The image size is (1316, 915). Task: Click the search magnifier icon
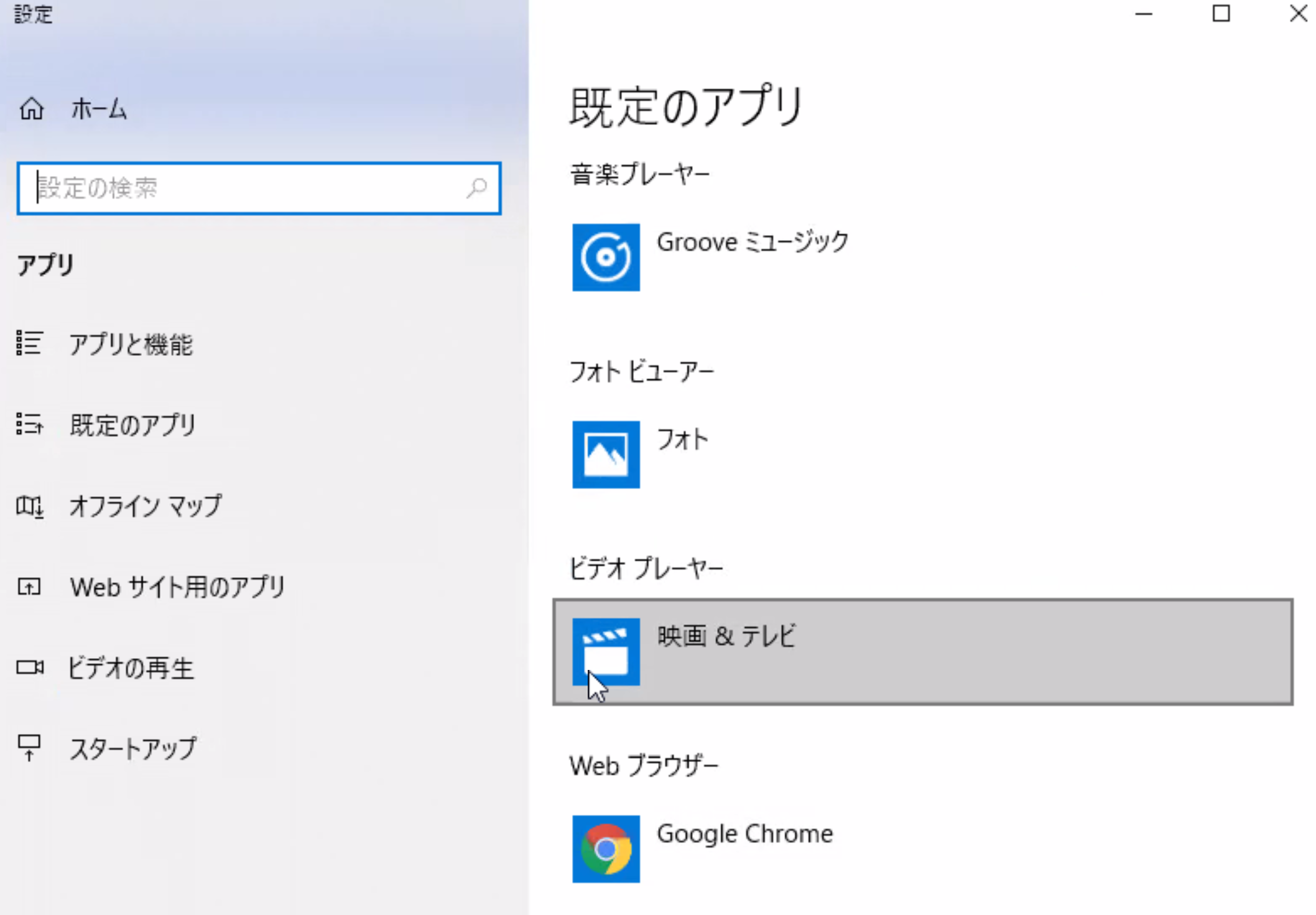coord(477,188)
